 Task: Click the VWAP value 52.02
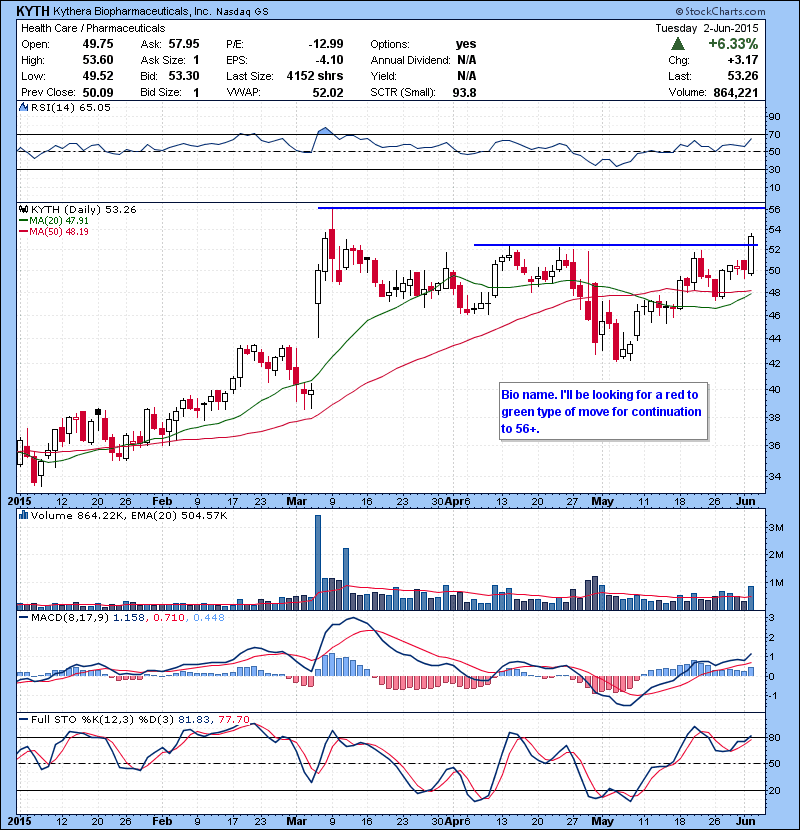(x=328, y=92)
